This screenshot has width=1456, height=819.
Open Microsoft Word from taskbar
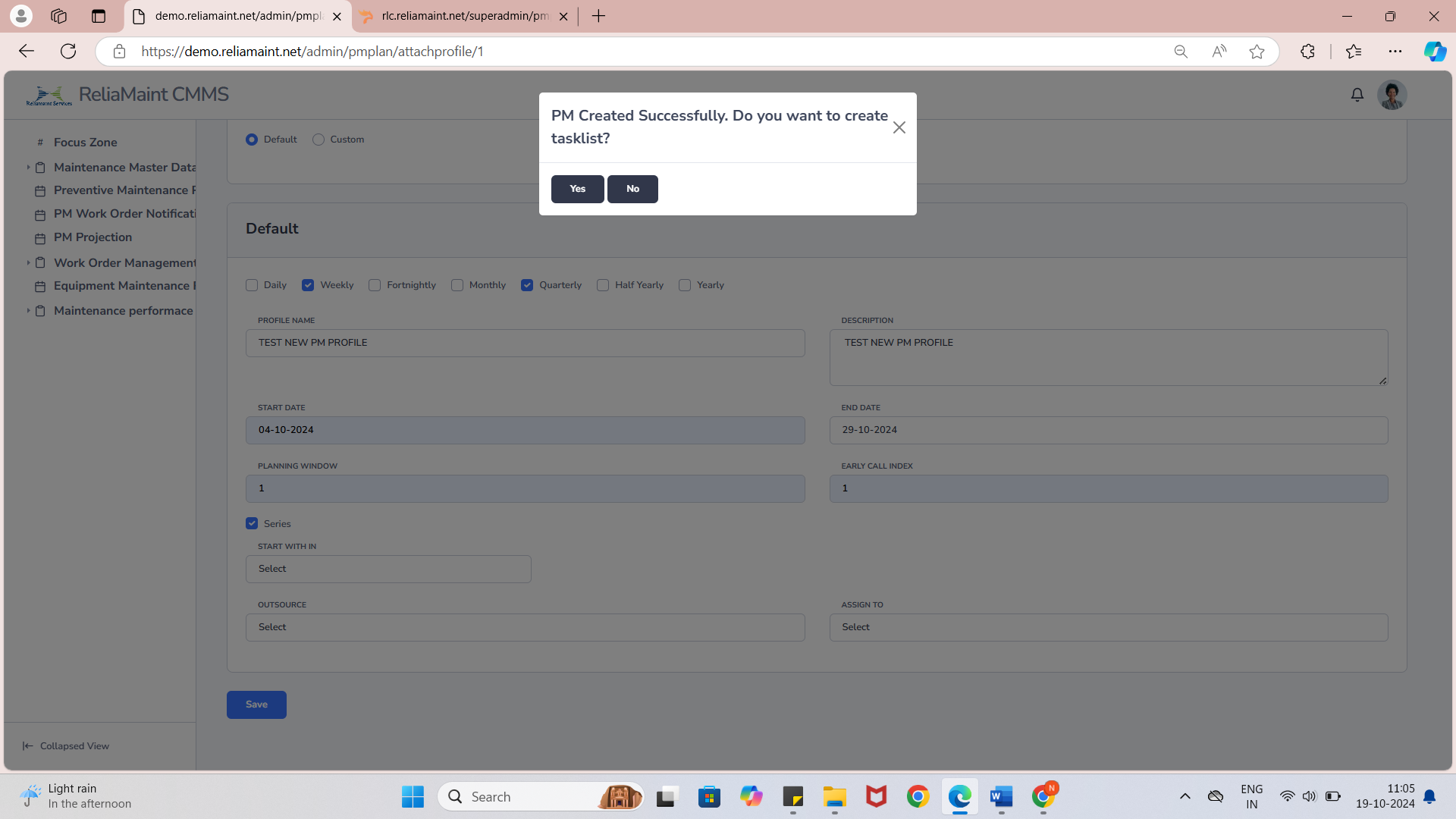click(1001, 797)
